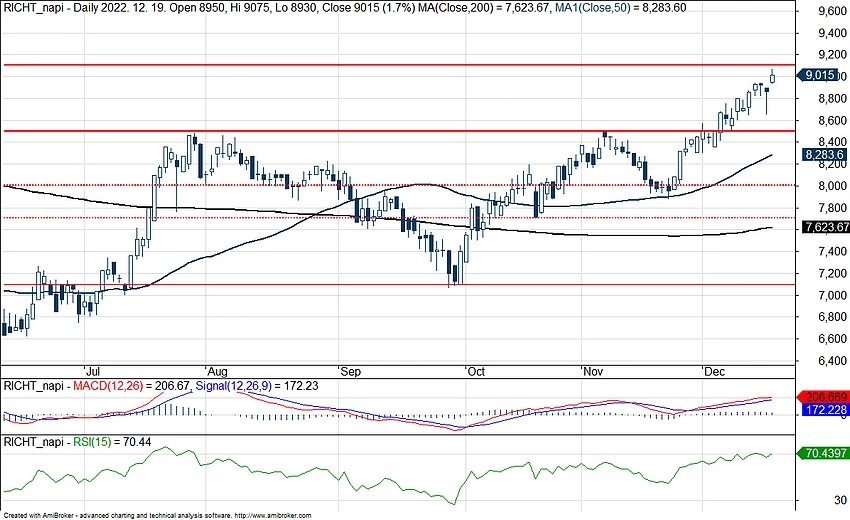The height and width of the screenshot is (520, 850).
Task: Click the 30 level on RSI axis
Action: (829, 499)
